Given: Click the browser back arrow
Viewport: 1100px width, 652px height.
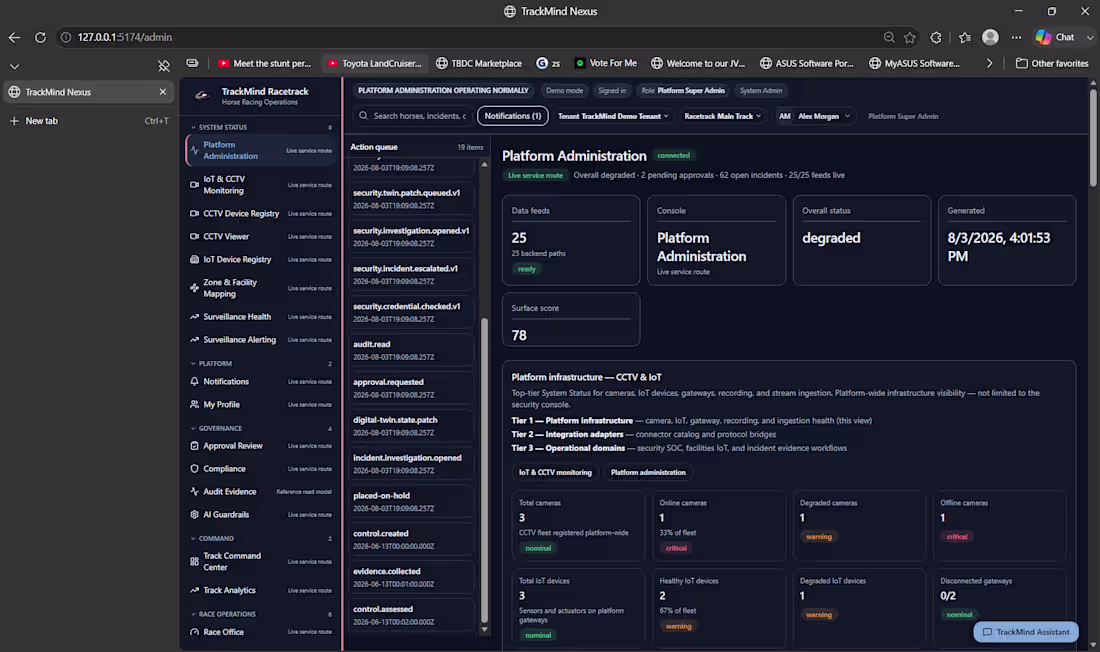Looking at the screenshot, I should (x=15, y=37).
